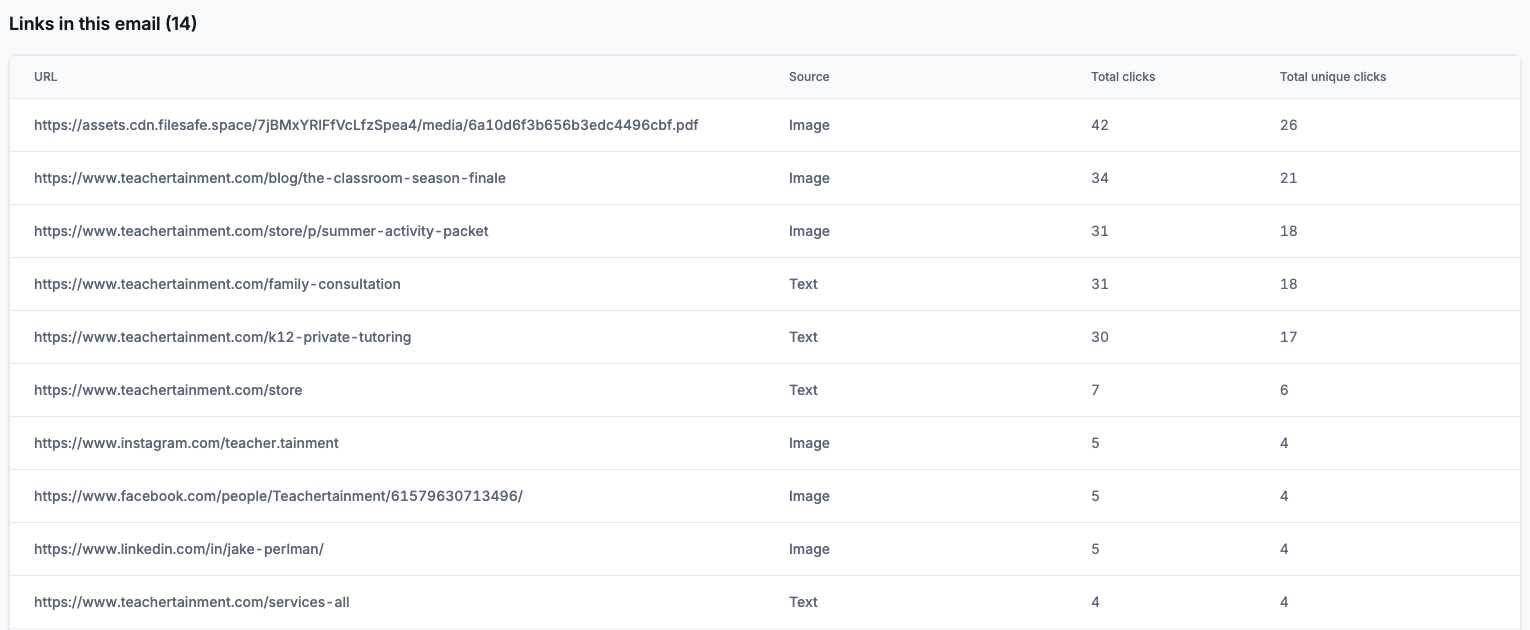The height and width of the screenshot is (630, 1530).
Task: Select Source 'Image' in the Facebook row
Action: pyautogui.click(x=809, y=496)
